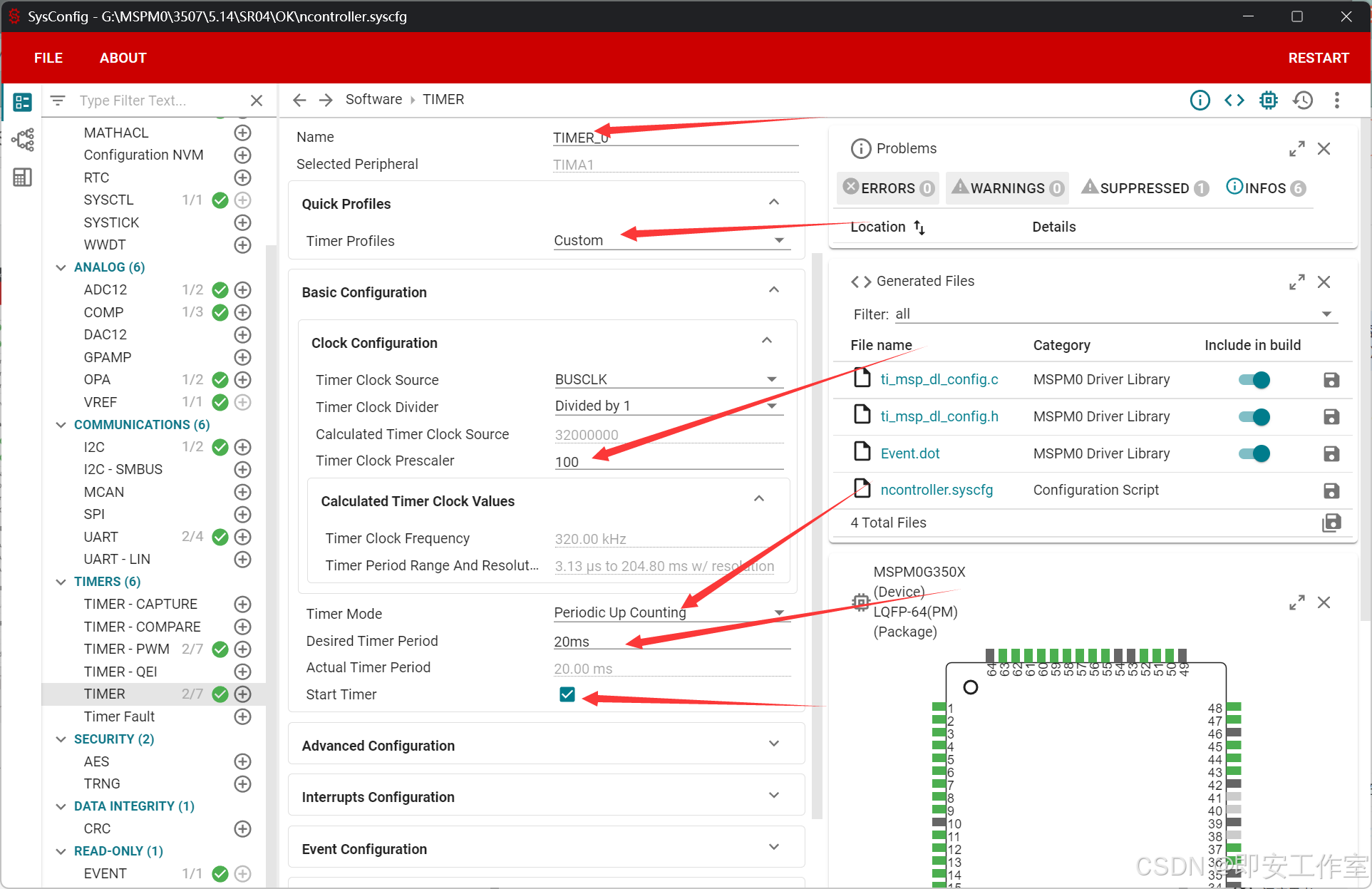The height and width of the screenshot is (889, 1372).
Task: Click the Desired Timer Period field
Action: click(x=670, y=642)
